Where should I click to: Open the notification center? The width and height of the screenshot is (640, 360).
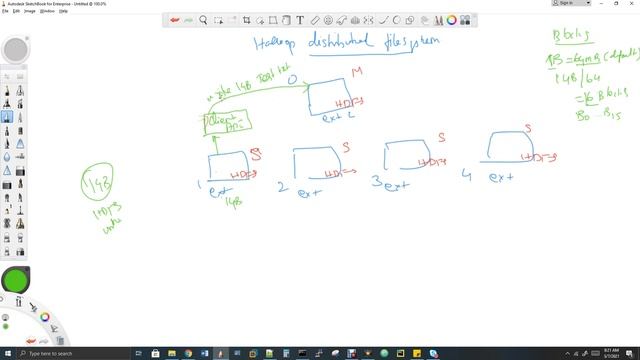tap(630, 353)
